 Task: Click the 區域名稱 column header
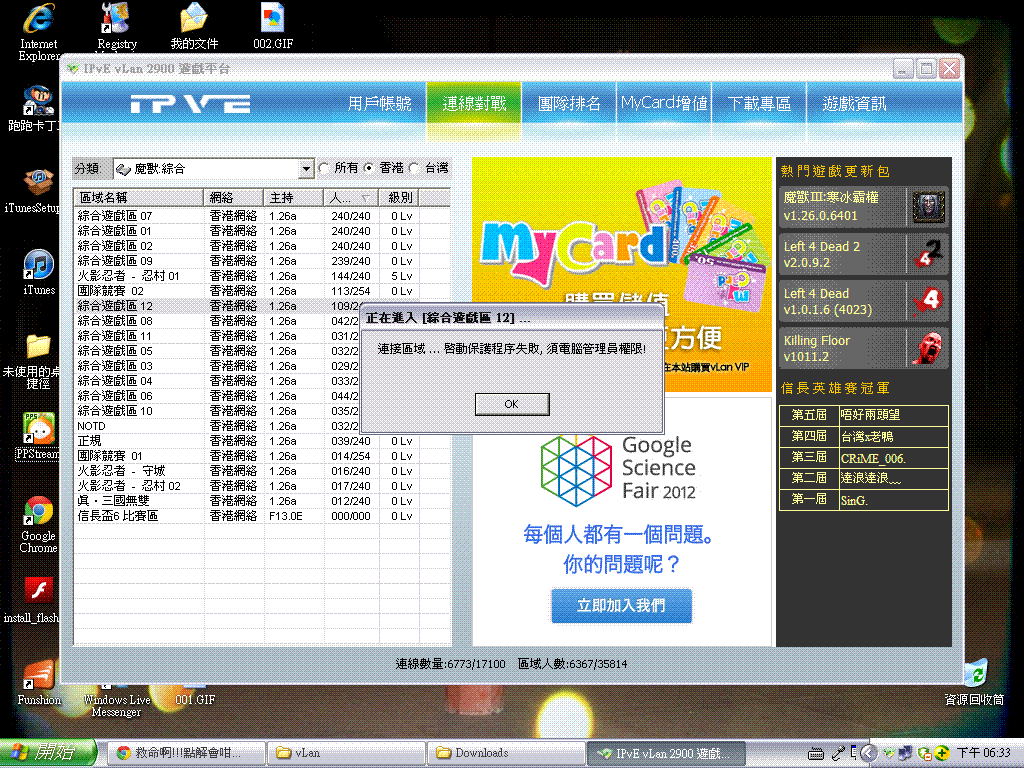tap(138, 197)
